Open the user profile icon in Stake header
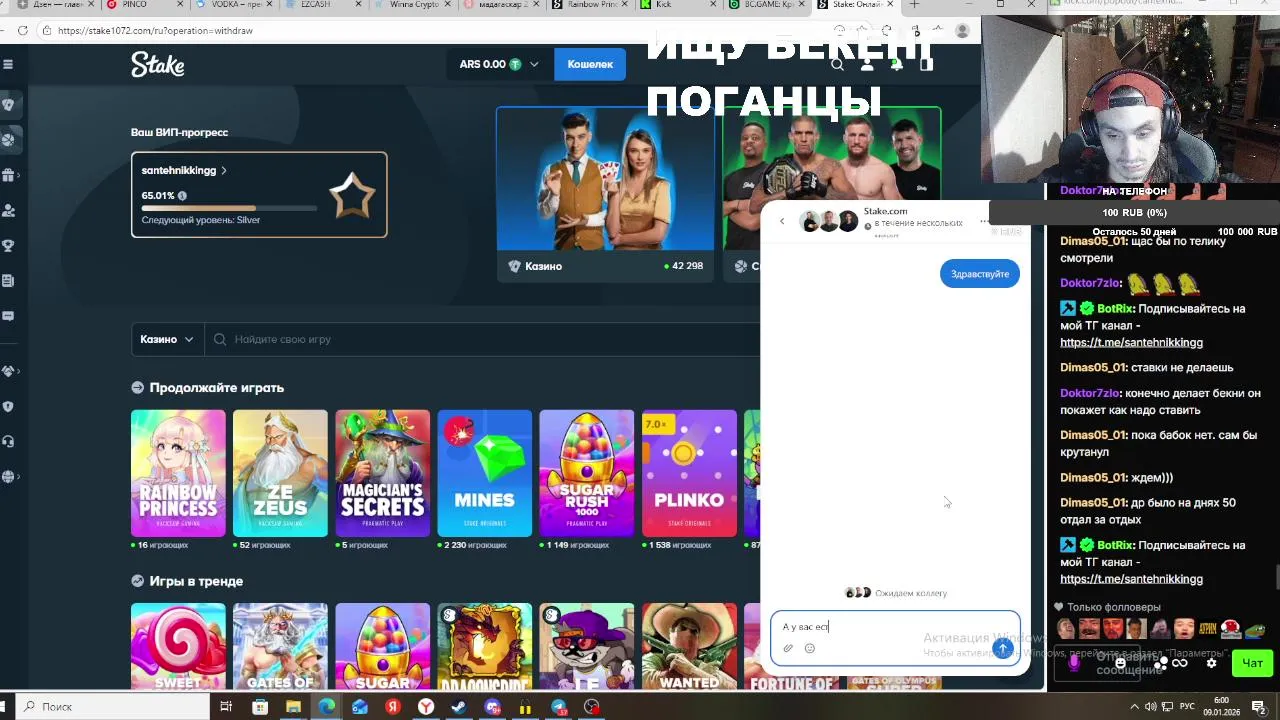 click(x=867, y=64)
